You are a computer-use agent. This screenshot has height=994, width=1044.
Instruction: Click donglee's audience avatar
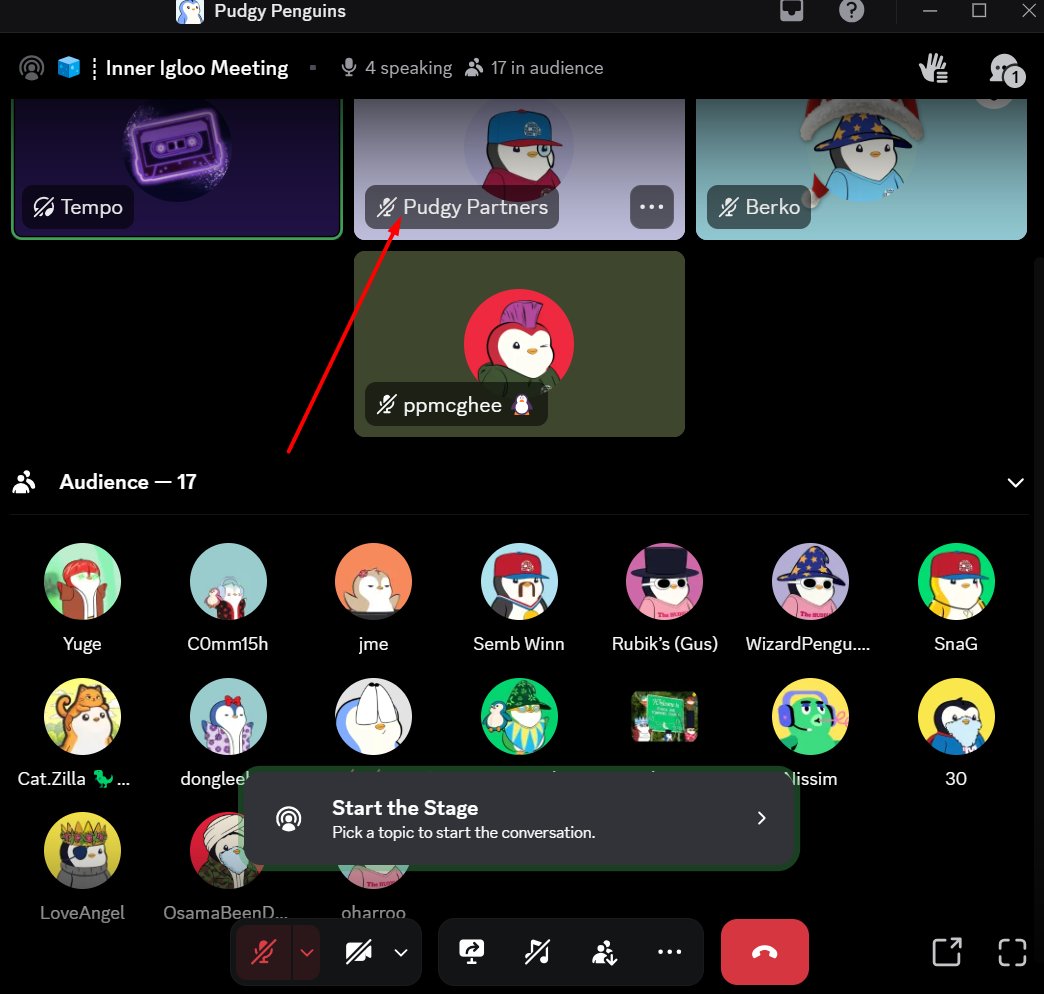[x=228, y=716]
